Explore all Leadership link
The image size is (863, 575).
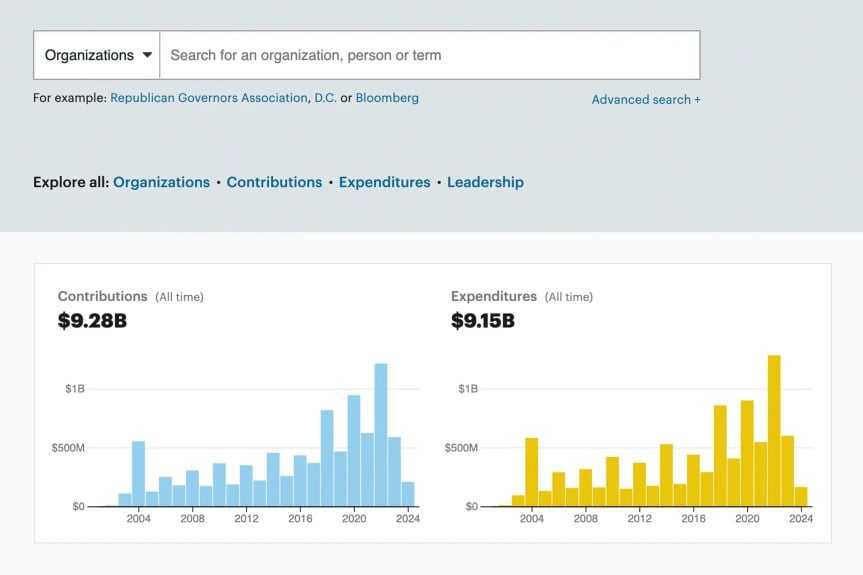[485, 182]
